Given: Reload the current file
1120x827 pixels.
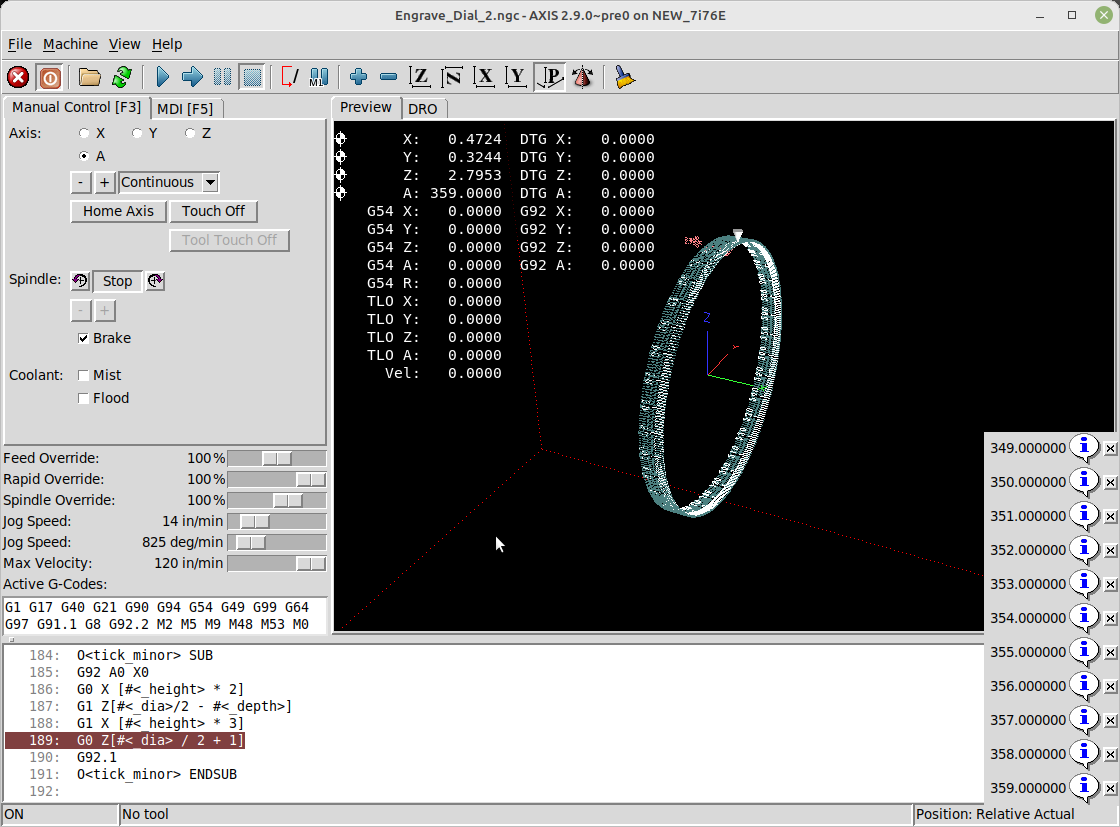Looking at the screenshot, I should tap(122, 77).
